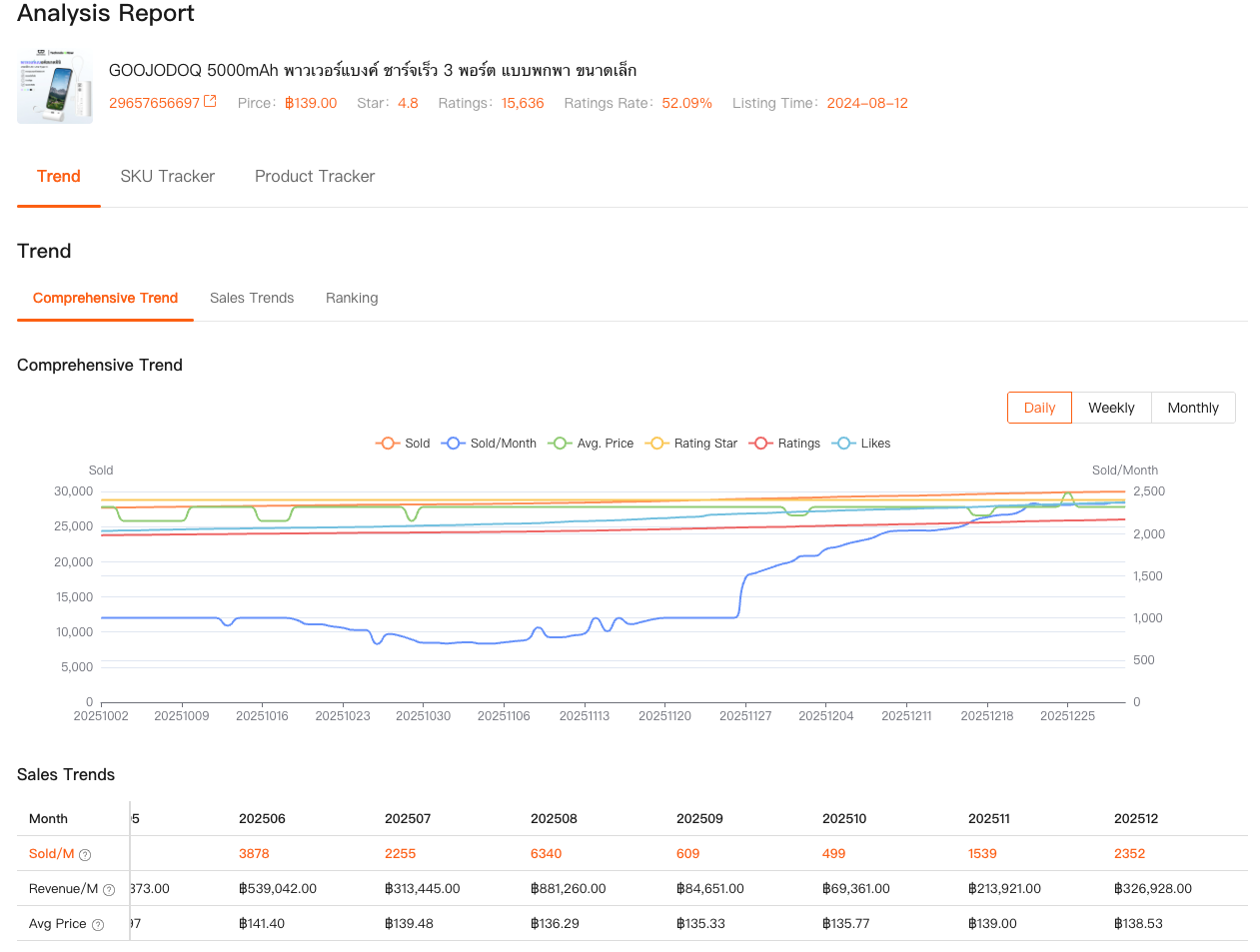Switch chart to Monthly view

click(1193, 408)
